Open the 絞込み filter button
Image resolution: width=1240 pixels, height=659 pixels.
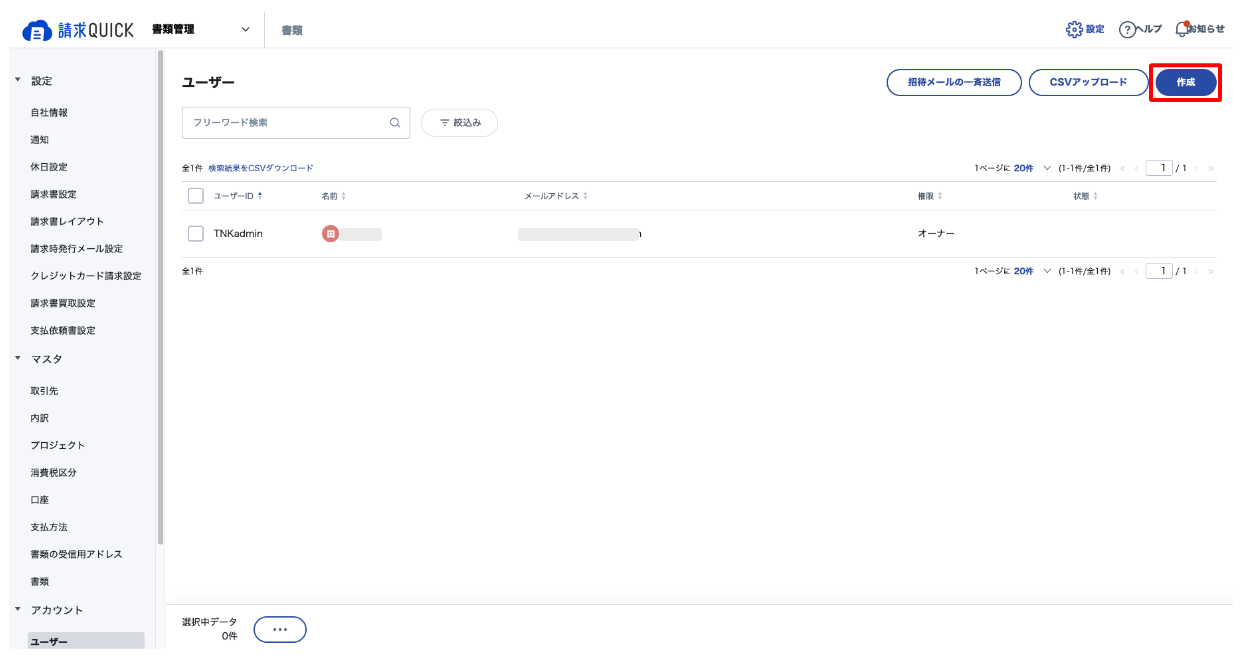(460, 123)
